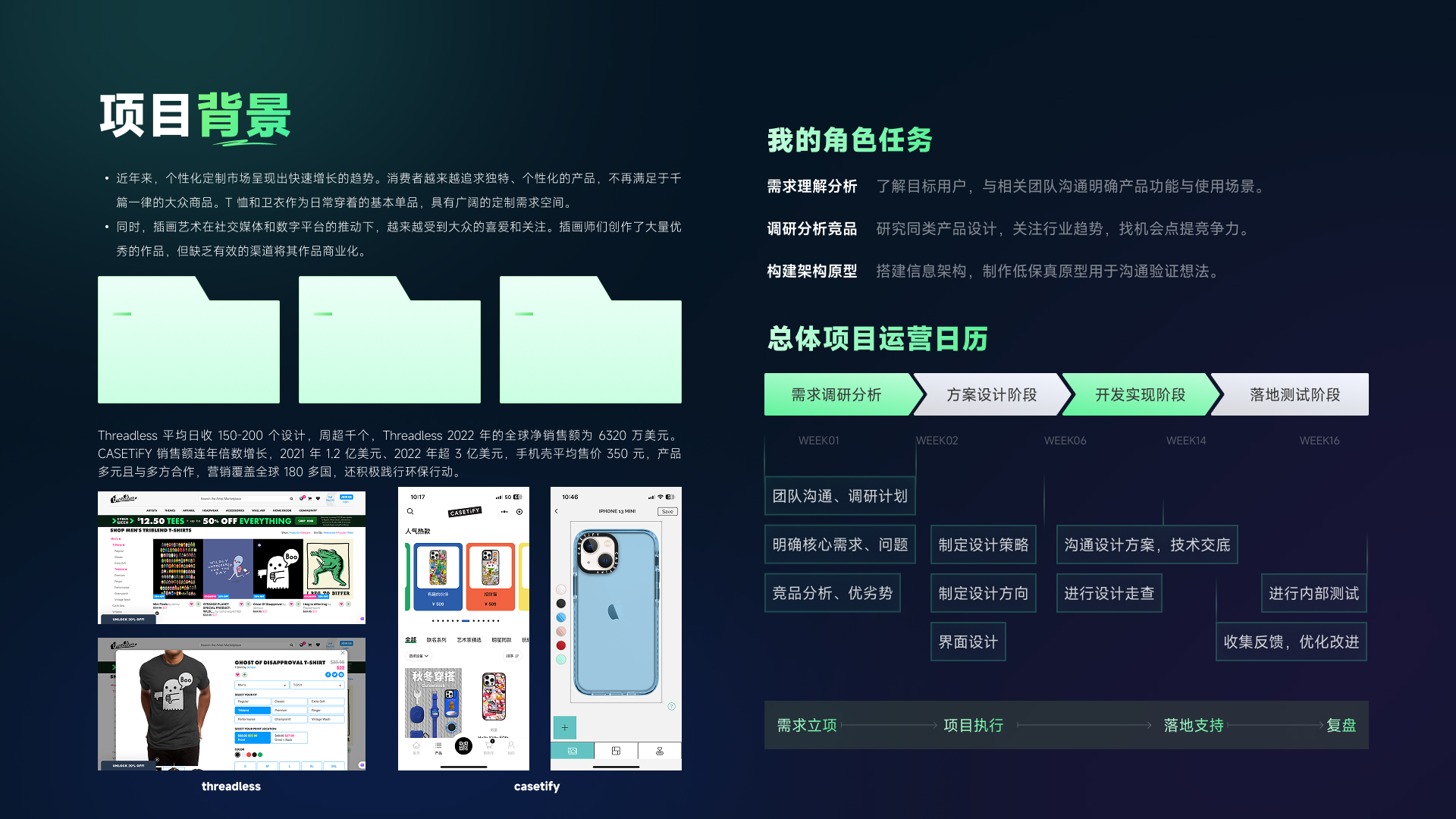Select the 艺术家精选 tab in Casetify app
Viewport: 1456px width, 819px height.
[x=469, y=640]
